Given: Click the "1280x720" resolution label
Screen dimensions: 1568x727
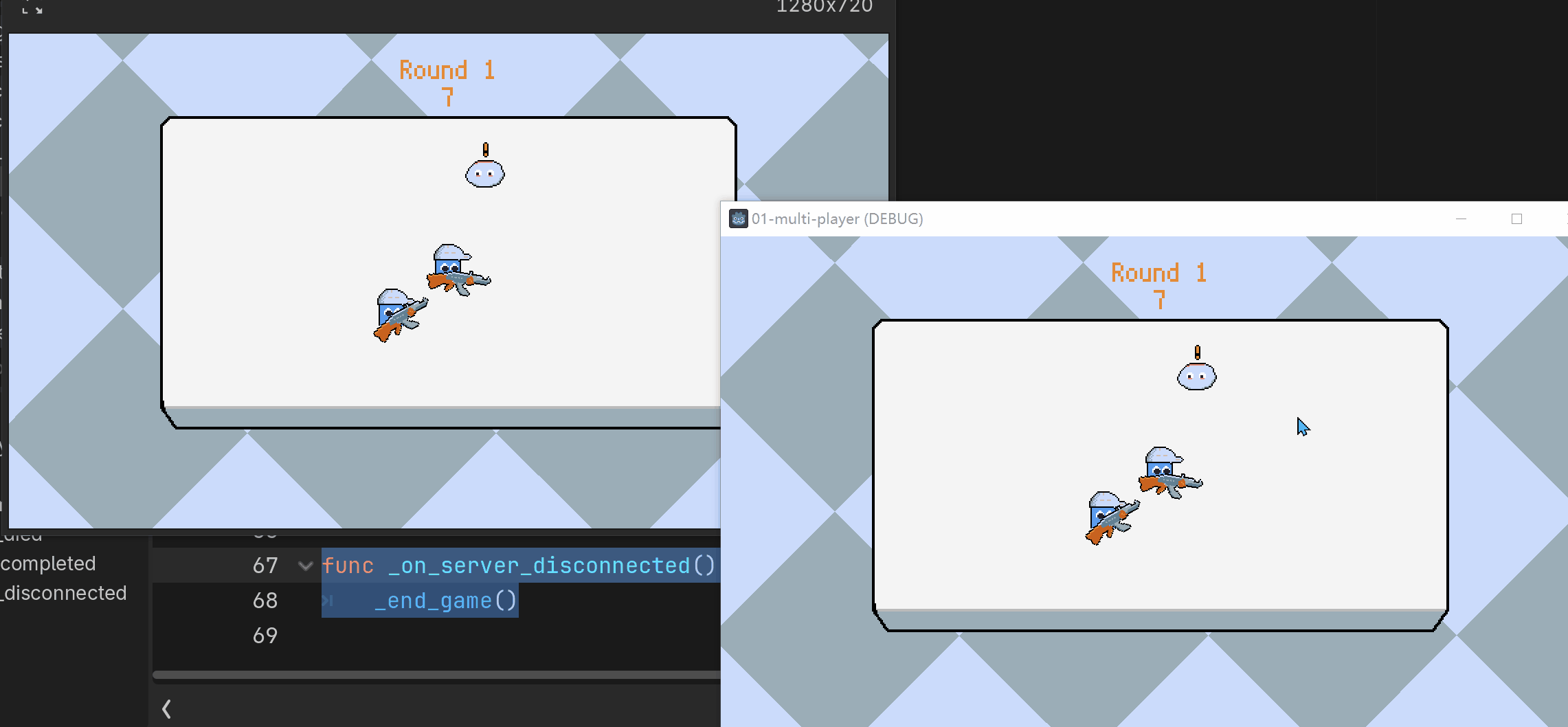Looking at the screenshot, I should 824,8.
